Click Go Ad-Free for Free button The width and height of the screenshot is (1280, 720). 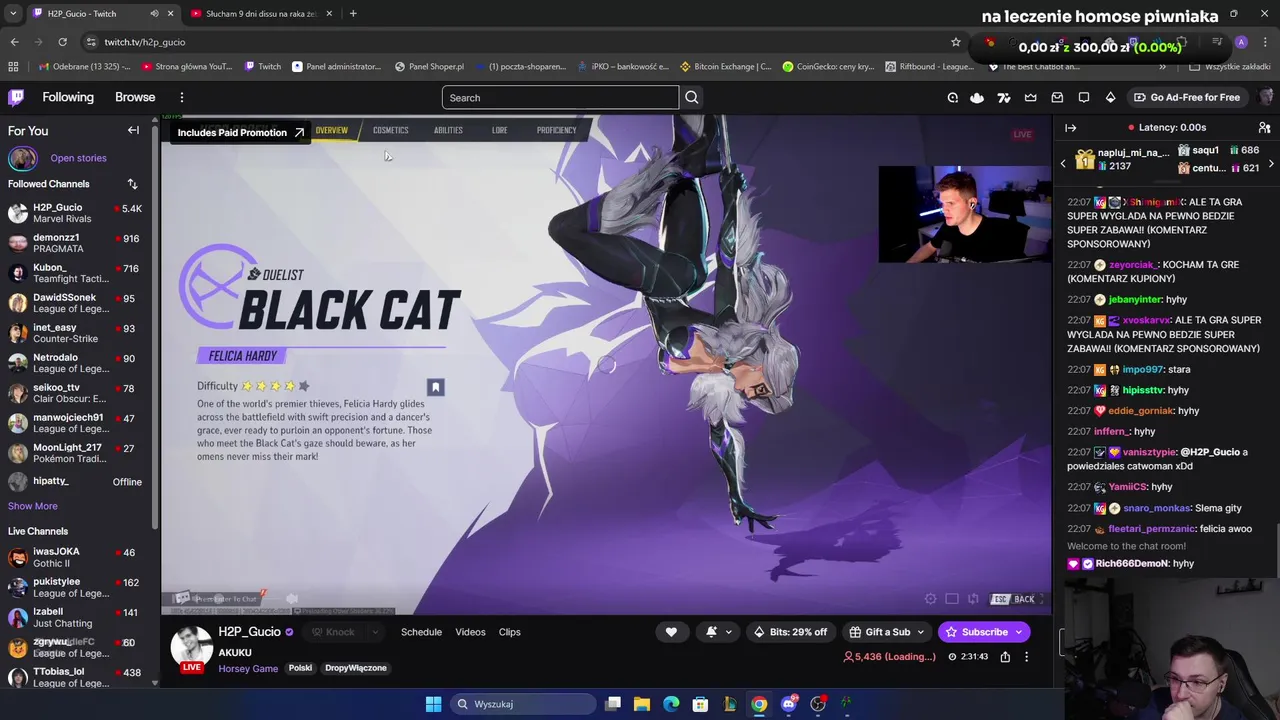[1187, 97]
